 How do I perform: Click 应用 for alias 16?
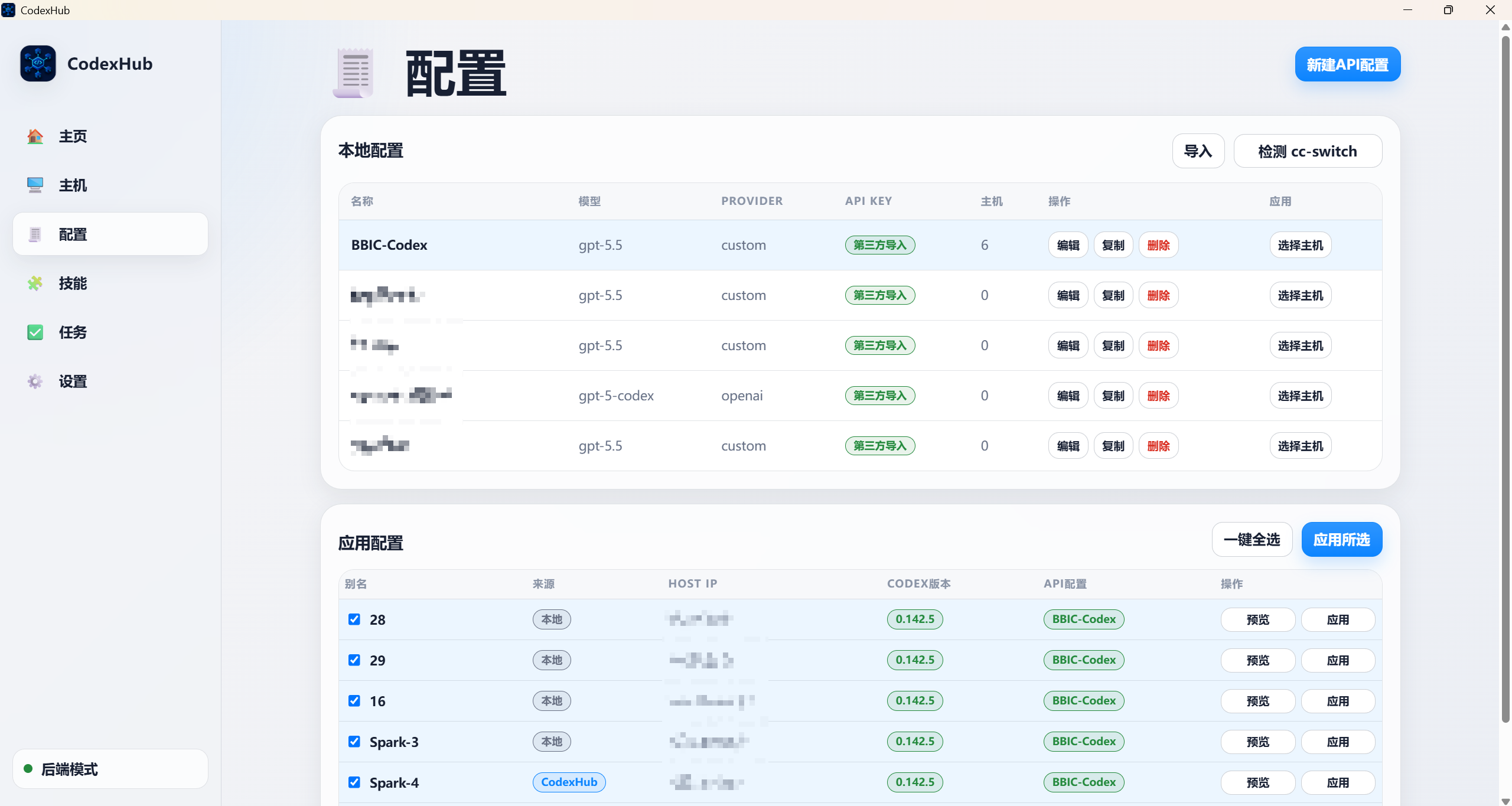1338,701
